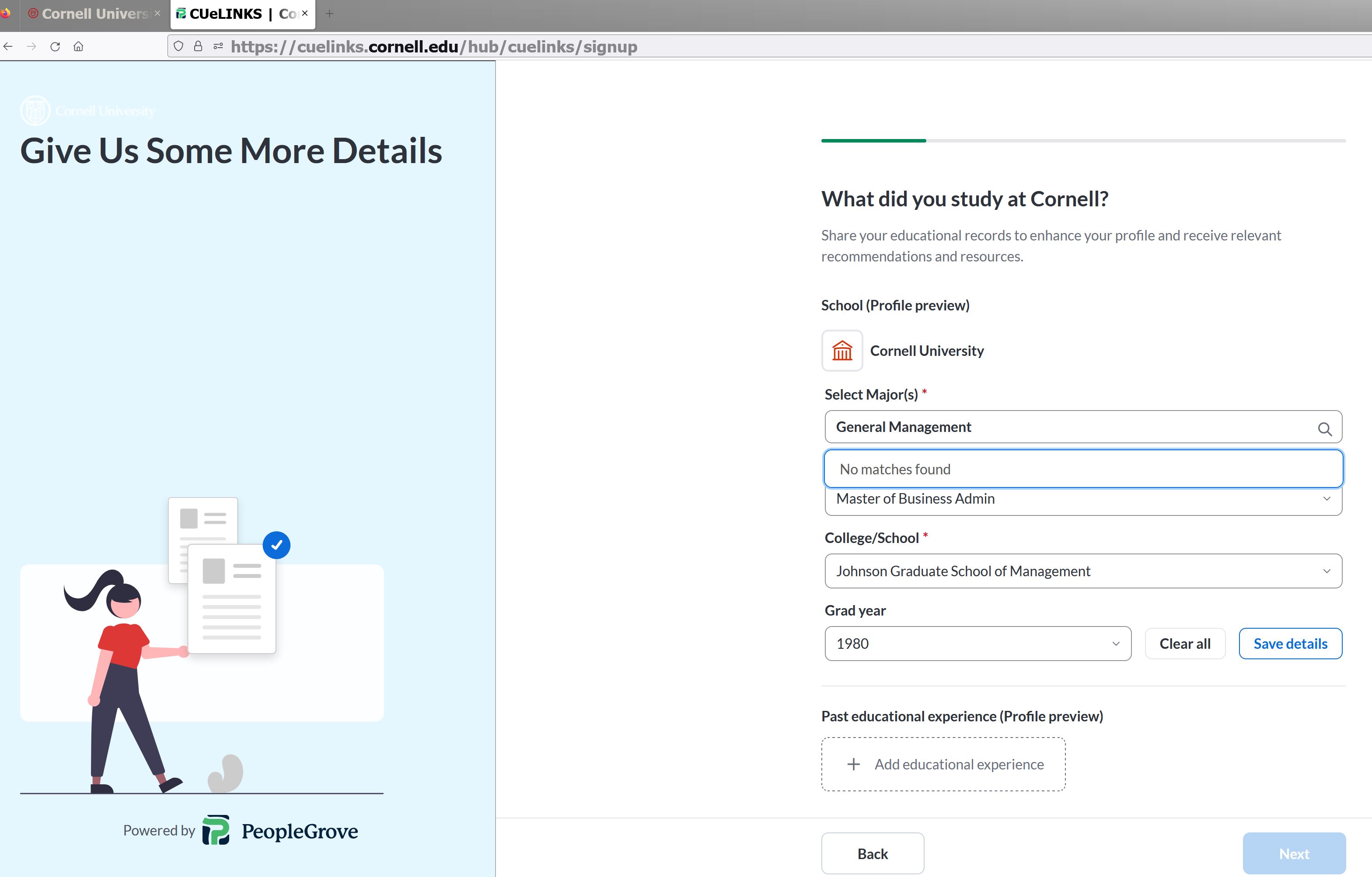
Task: Click the search magnifier icon in Major field
Action: tap(1324, 429)
